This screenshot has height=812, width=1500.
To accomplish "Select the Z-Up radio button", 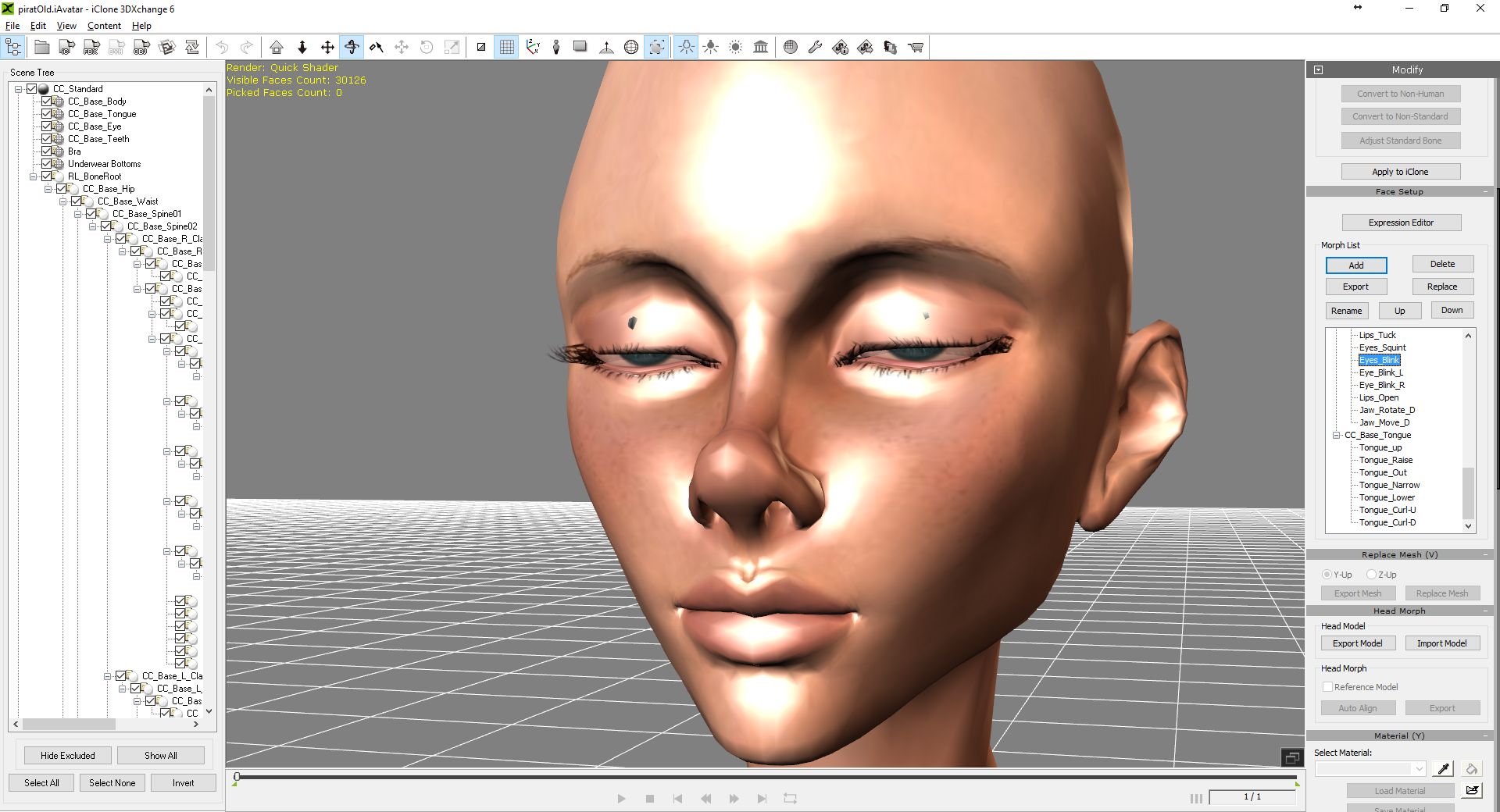I will [1371, 575].
